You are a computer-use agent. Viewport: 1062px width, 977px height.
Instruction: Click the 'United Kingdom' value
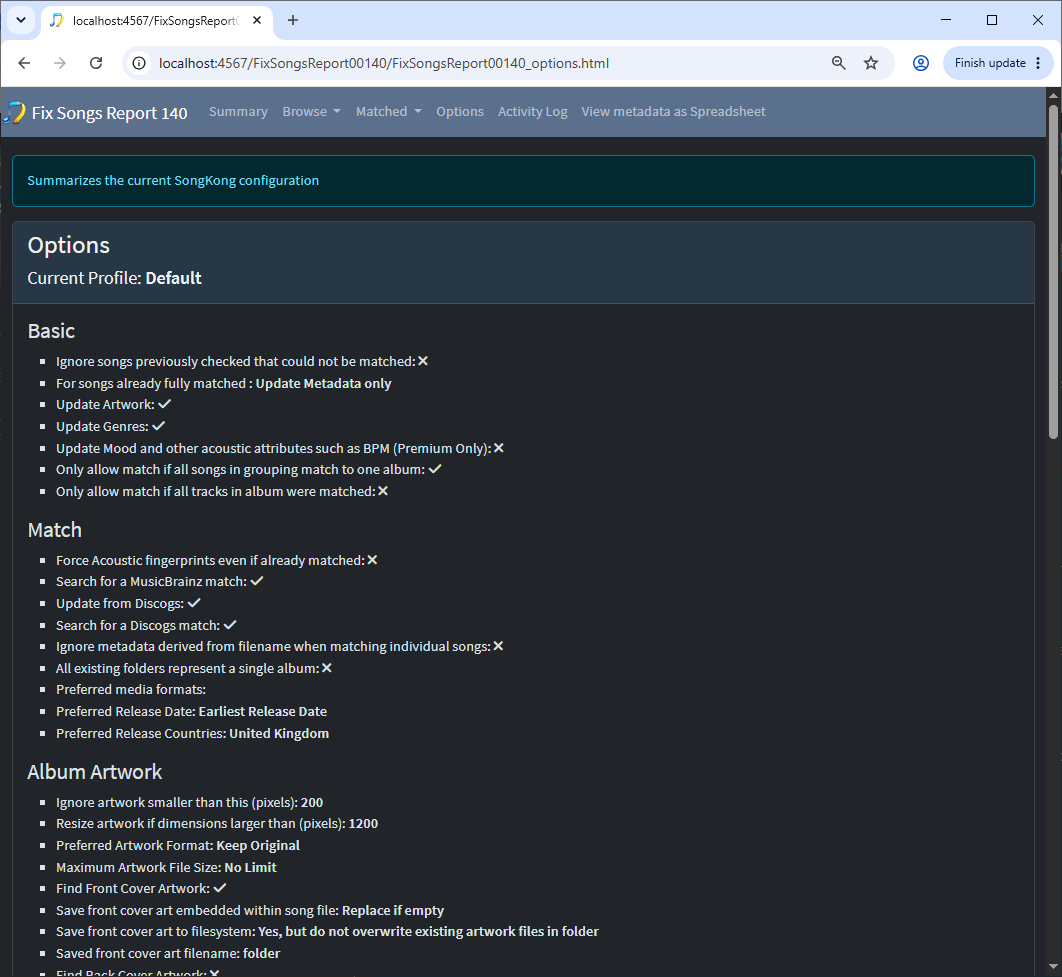point(279,734)
